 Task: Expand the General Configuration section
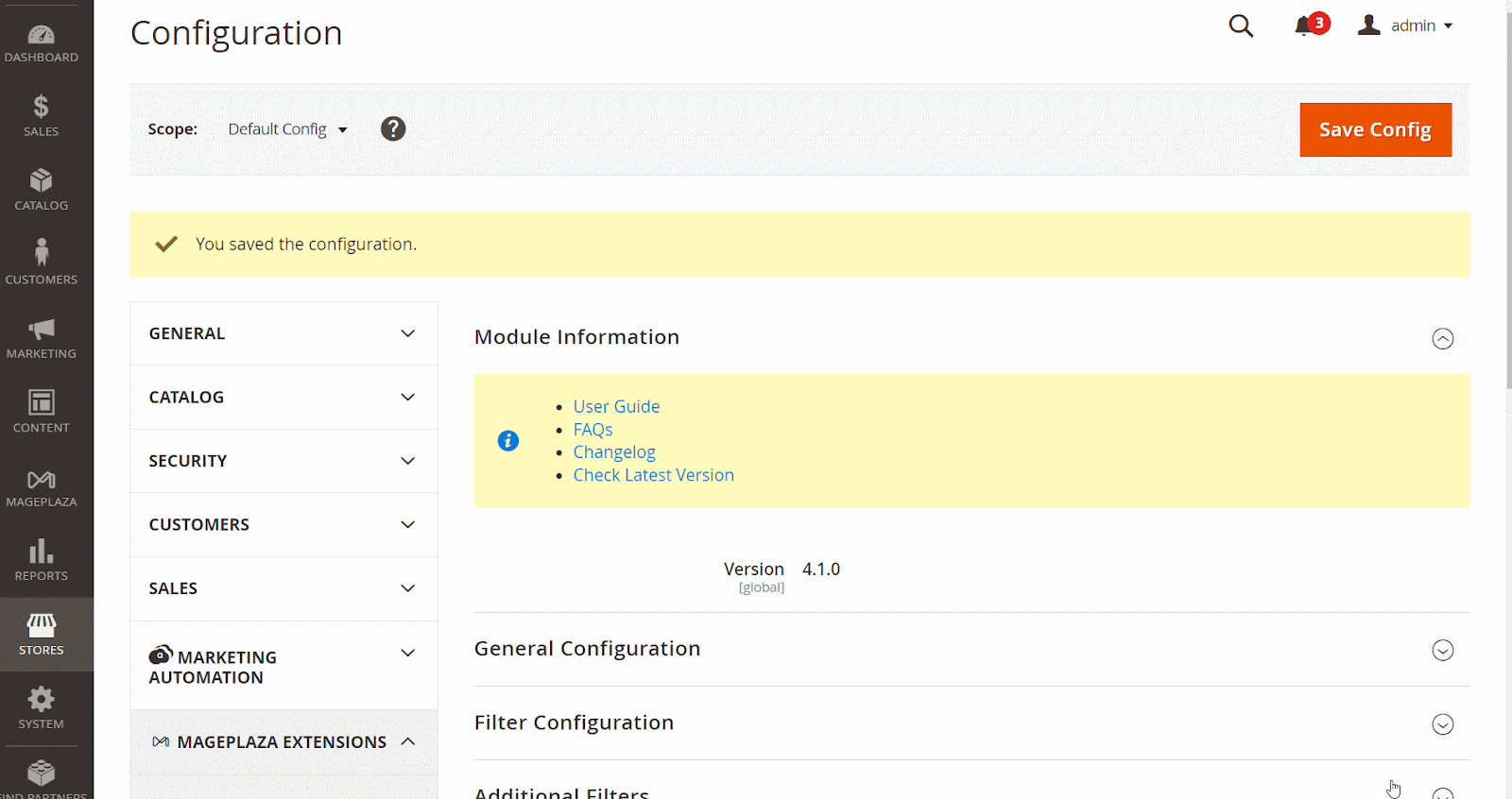click(1442, 650)
